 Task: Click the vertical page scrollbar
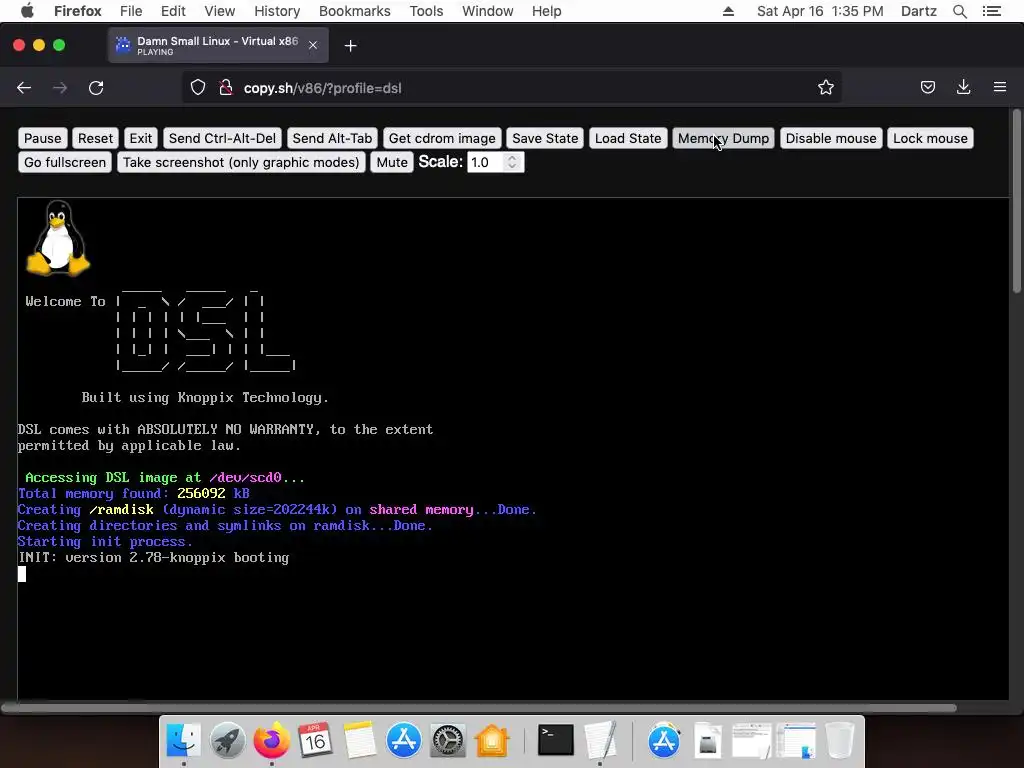coord(1017,202)
